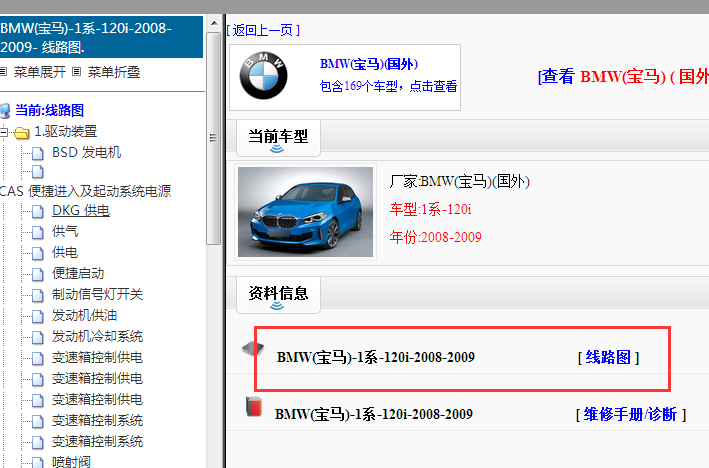Click the 厂家:BMW(宝马)(国外) text
Image resolution: width=709 pixels, height=468 pixels.
click(459, 182)
